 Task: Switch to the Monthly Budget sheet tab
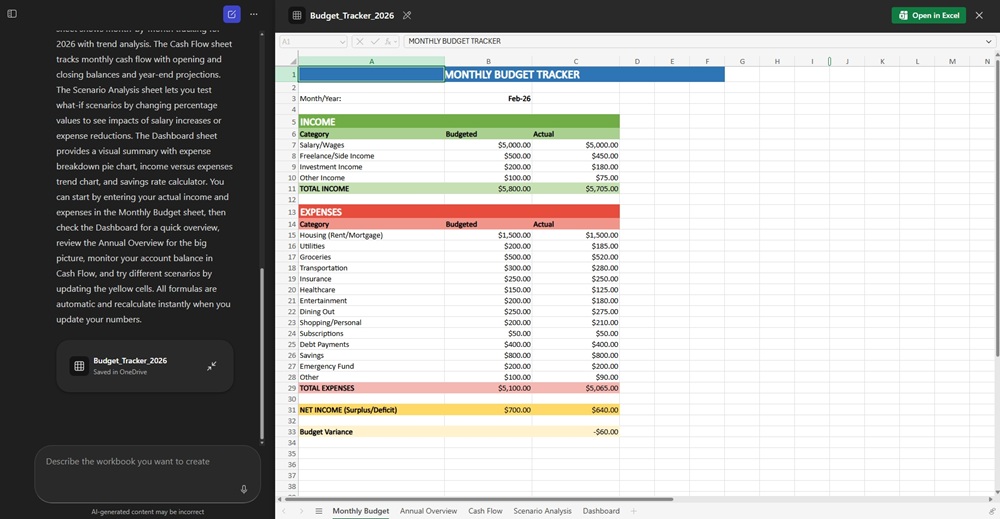[x=360, y=511]
